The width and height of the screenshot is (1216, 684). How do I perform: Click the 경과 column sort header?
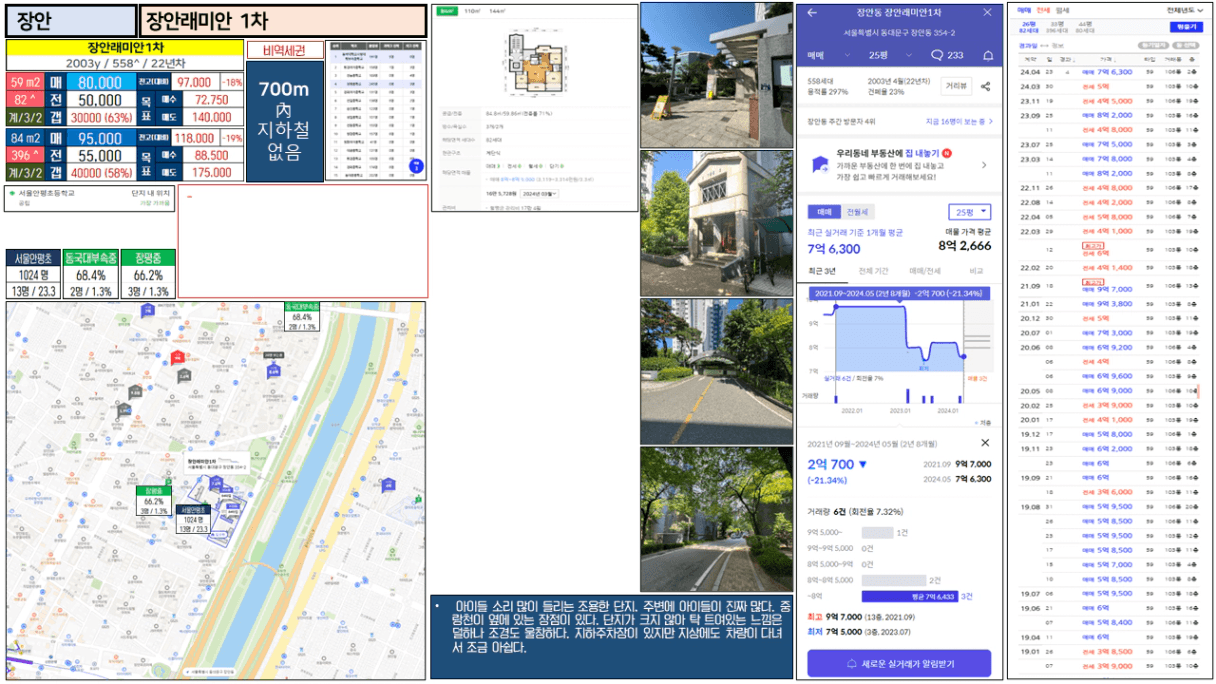pyautogui.click(x=1065, y=58)
